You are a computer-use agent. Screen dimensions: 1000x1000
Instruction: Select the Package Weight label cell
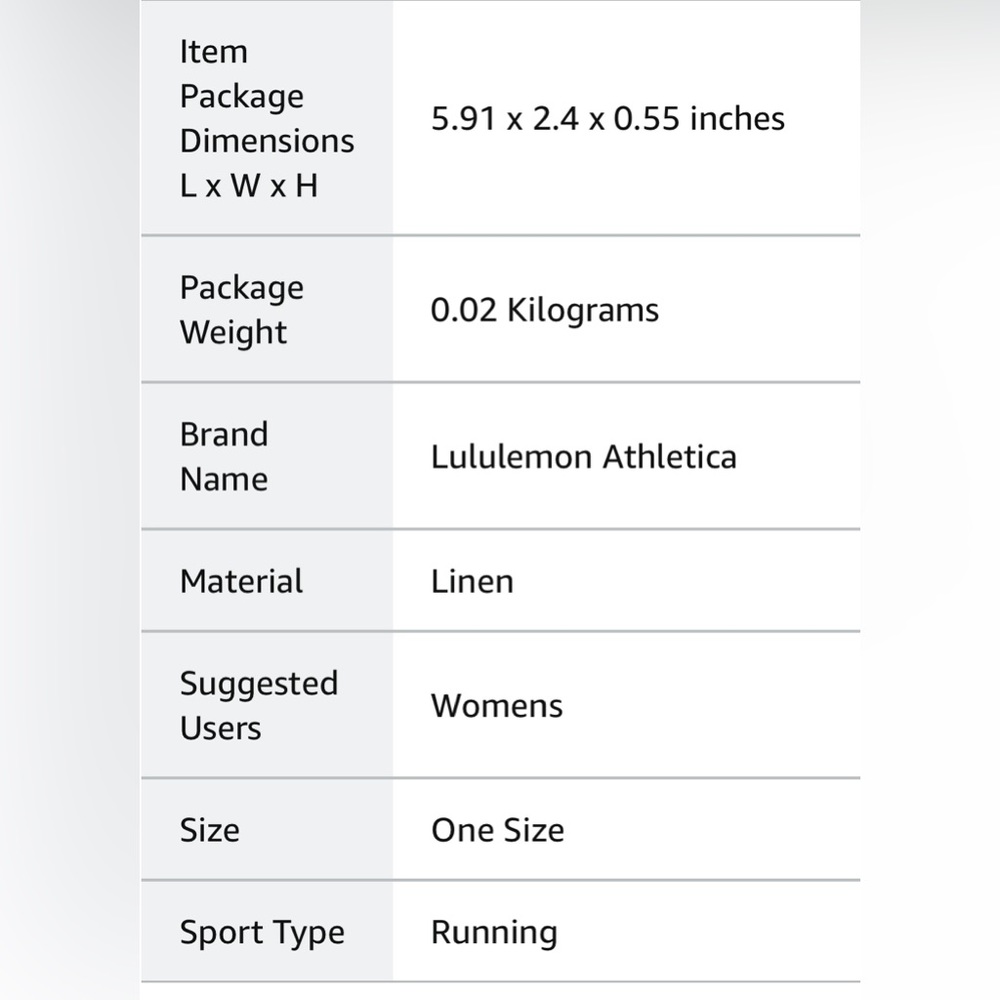(x=267, y=309)
